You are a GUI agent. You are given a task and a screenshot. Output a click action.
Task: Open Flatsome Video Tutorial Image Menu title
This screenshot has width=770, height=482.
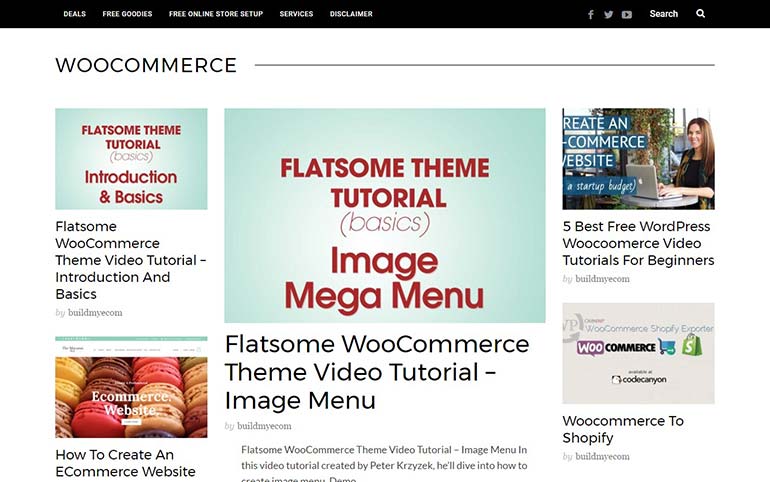[377, 372]
